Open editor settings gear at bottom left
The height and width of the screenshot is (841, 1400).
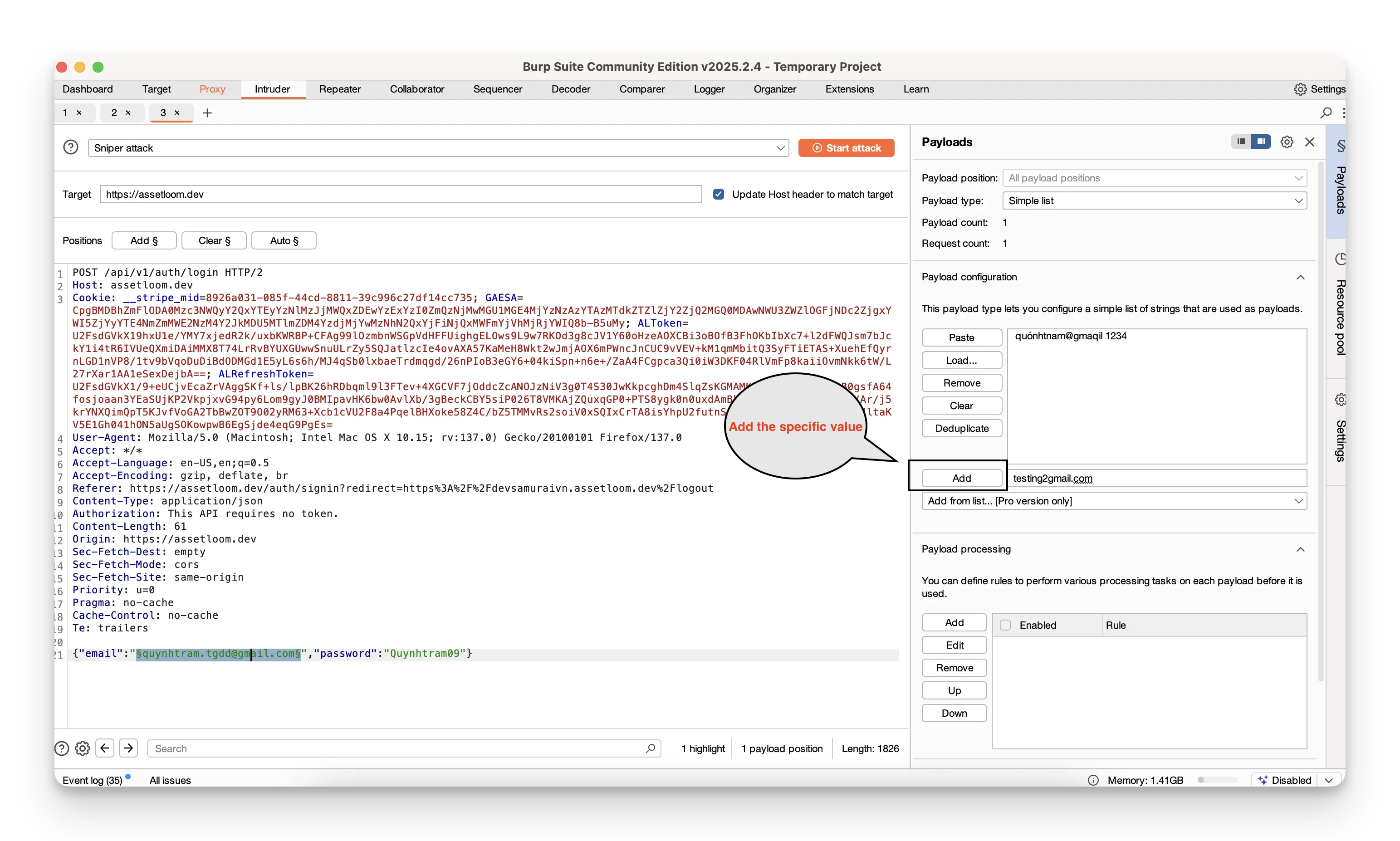pos(82,748)
